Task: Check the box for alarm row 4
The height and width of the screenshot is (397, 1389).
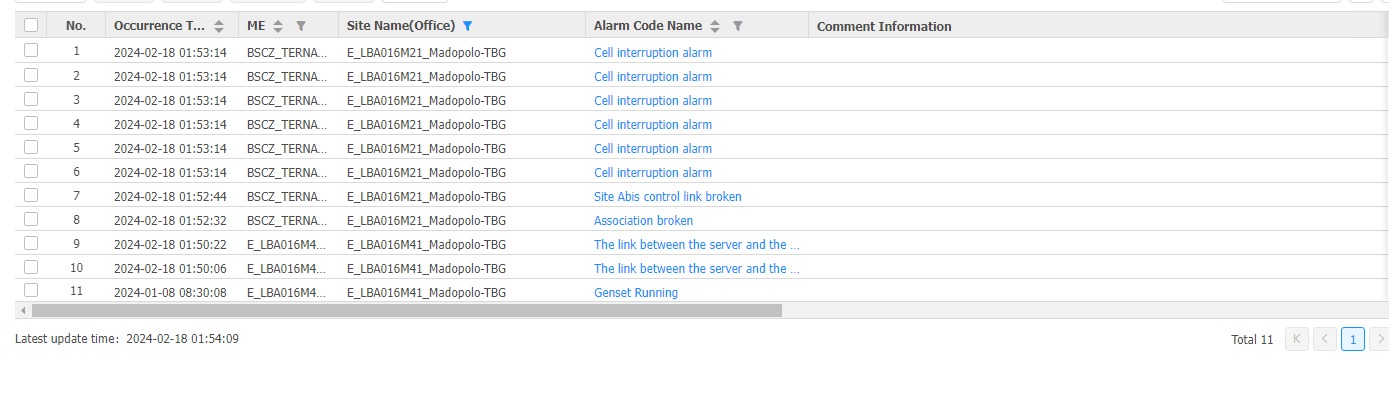Action: coord(31,123)
